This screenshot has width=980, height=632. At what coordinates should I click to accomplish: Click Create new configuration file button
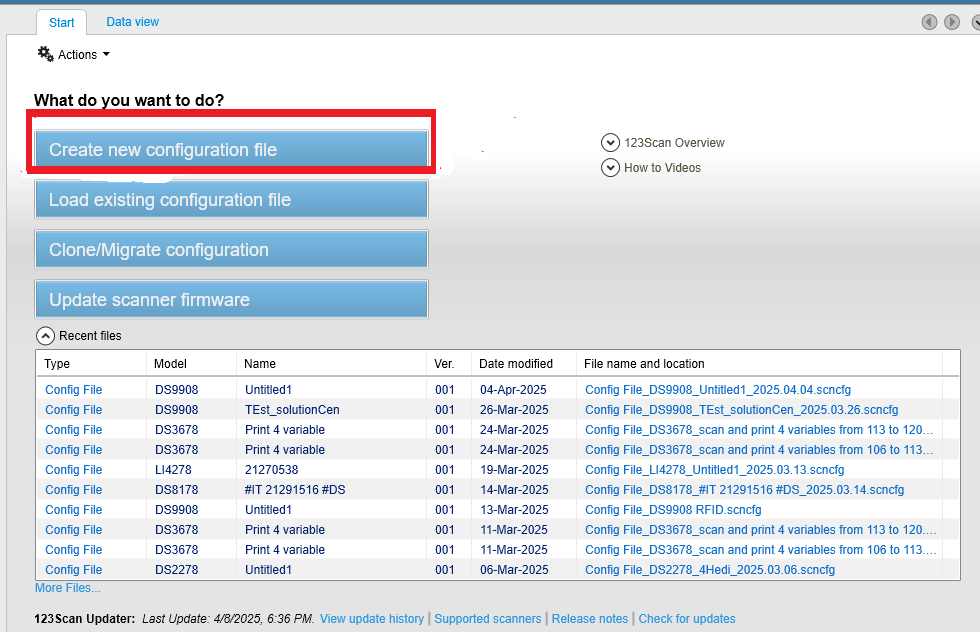tap(231, 149)
